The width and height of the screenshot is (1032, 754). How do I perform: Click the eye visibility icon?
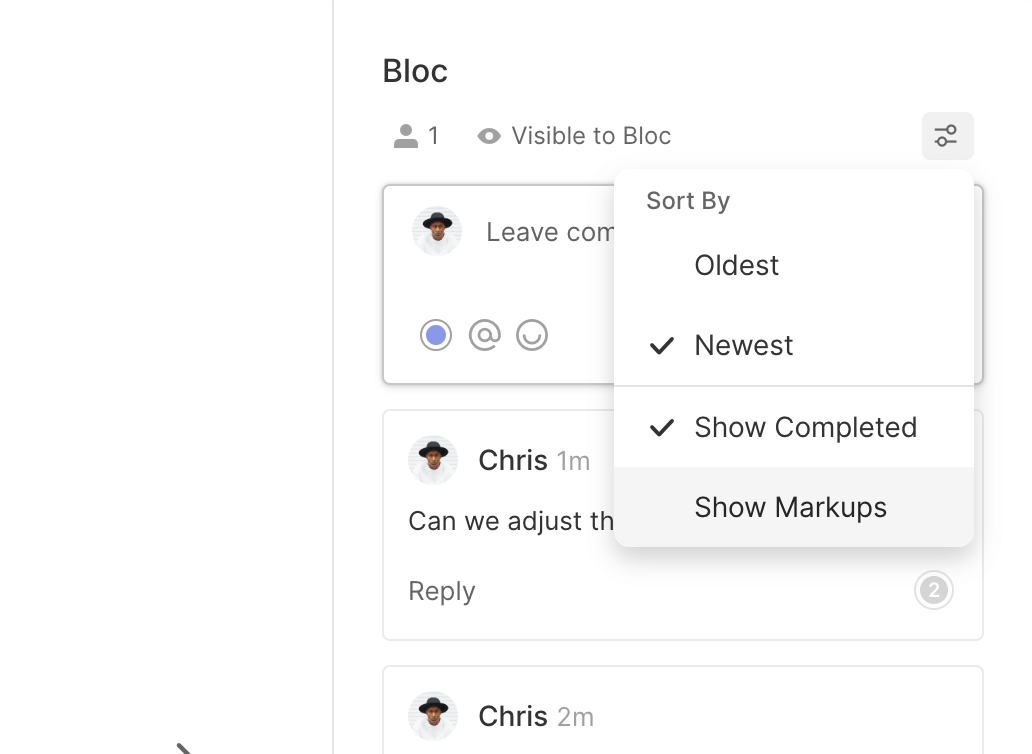[489, 136]
